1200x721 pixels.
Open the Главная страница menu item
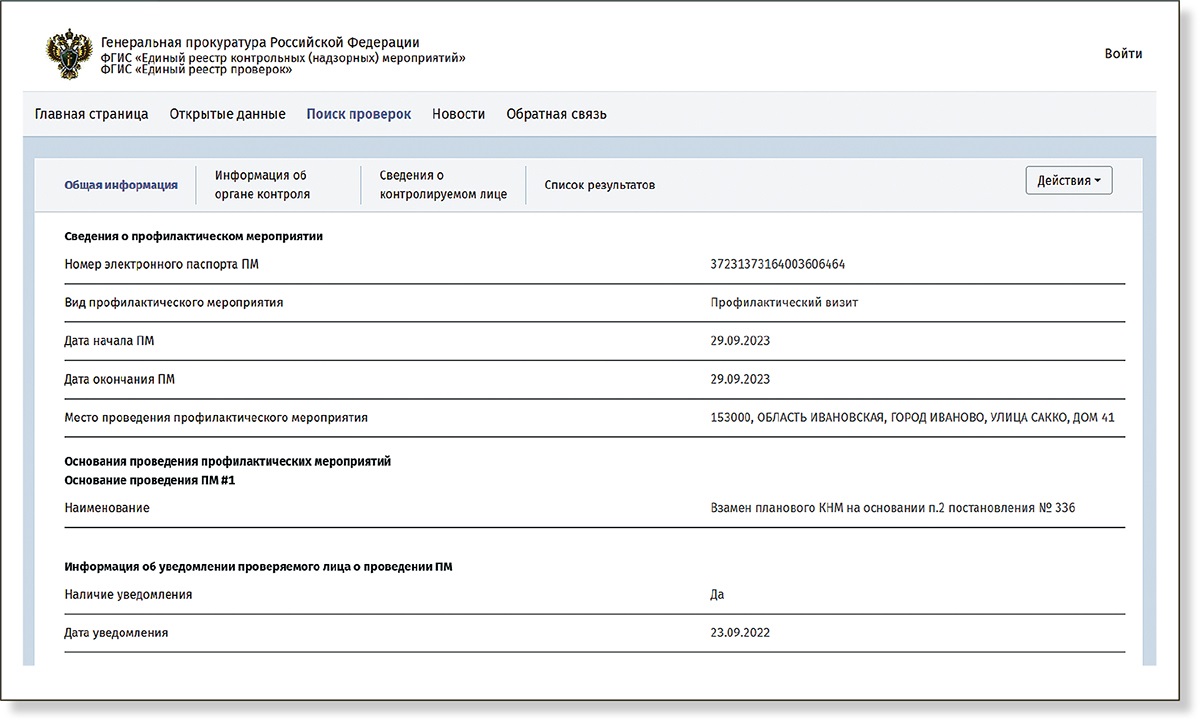point(91,114)
